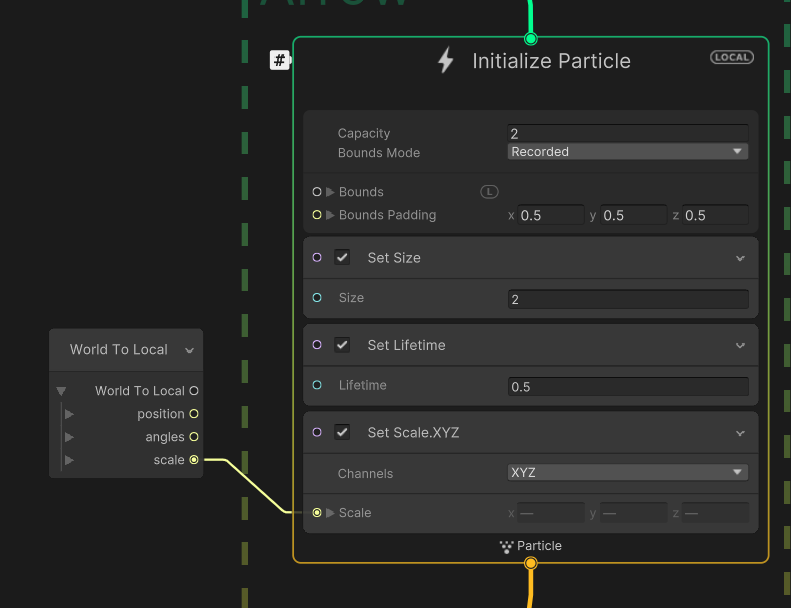
Task: Click the Bounds local-space L icon
Action: [489, 192]
